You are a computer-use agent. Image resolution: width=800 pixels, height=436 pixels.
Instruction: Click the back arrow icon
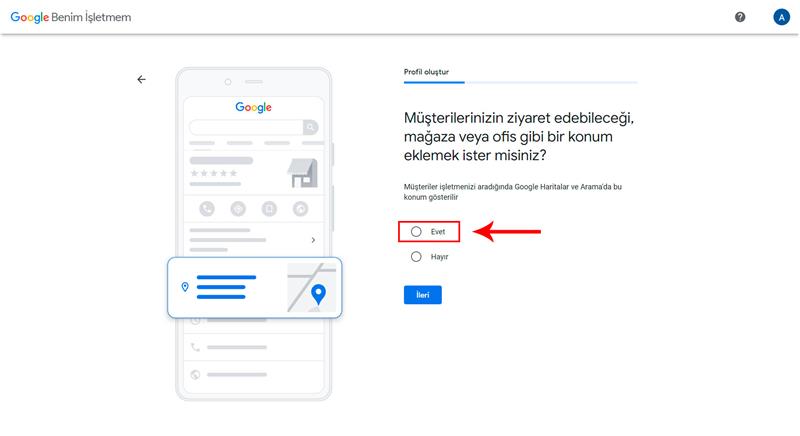coord(141,80)
